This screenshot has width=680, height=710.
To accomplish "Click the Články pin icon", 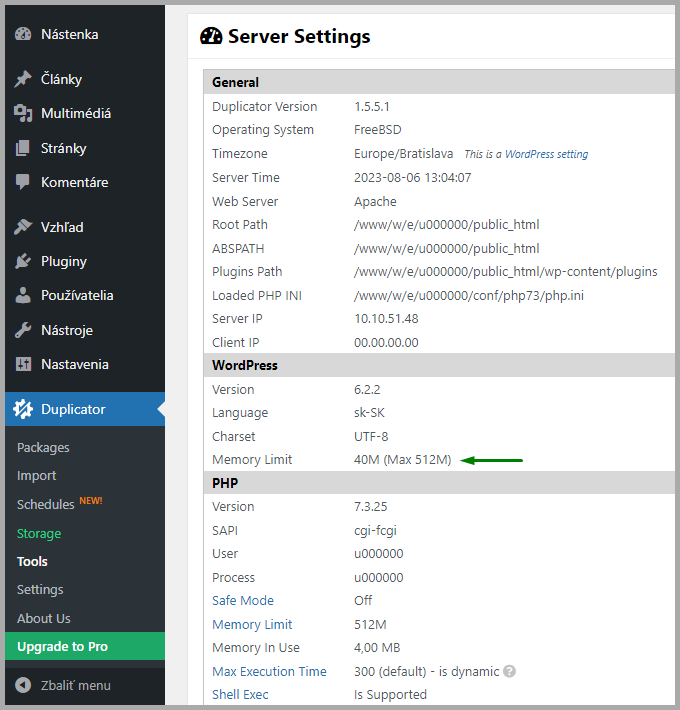I will pos(23,80).
